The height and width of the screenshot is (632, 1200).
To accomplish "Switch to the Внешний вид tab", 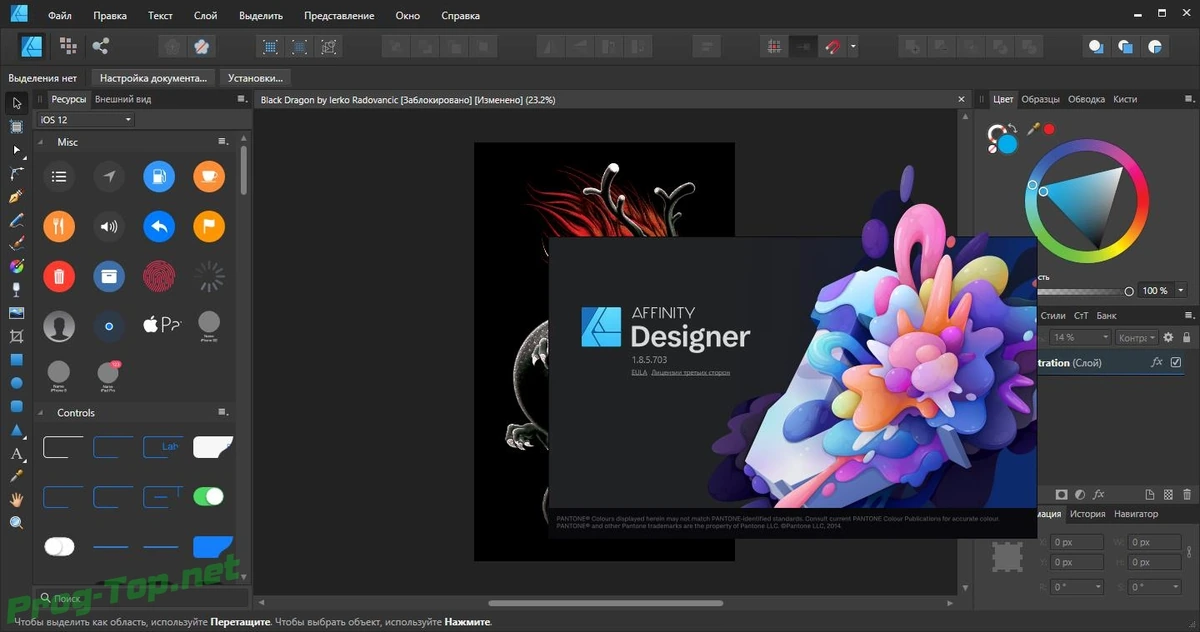I will [123, 99].
